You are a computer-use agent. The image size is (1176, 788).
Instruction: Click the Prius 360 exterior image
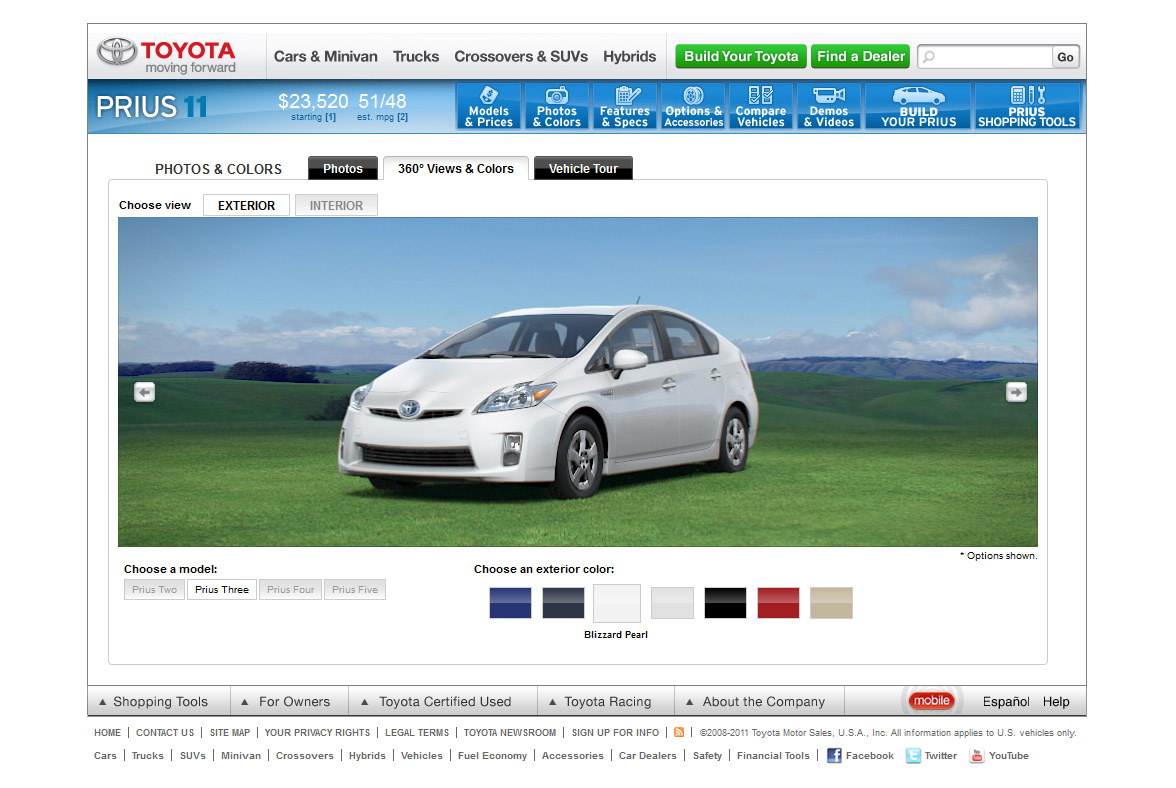click(578, 382)
